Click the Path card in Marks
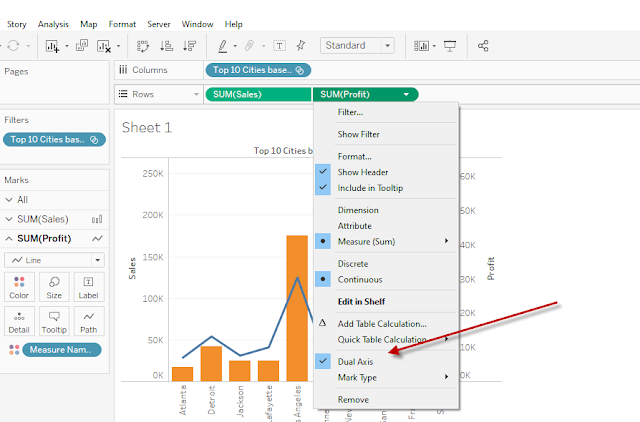Viewport: 640px width, 422px height. (x=89, y=322)
